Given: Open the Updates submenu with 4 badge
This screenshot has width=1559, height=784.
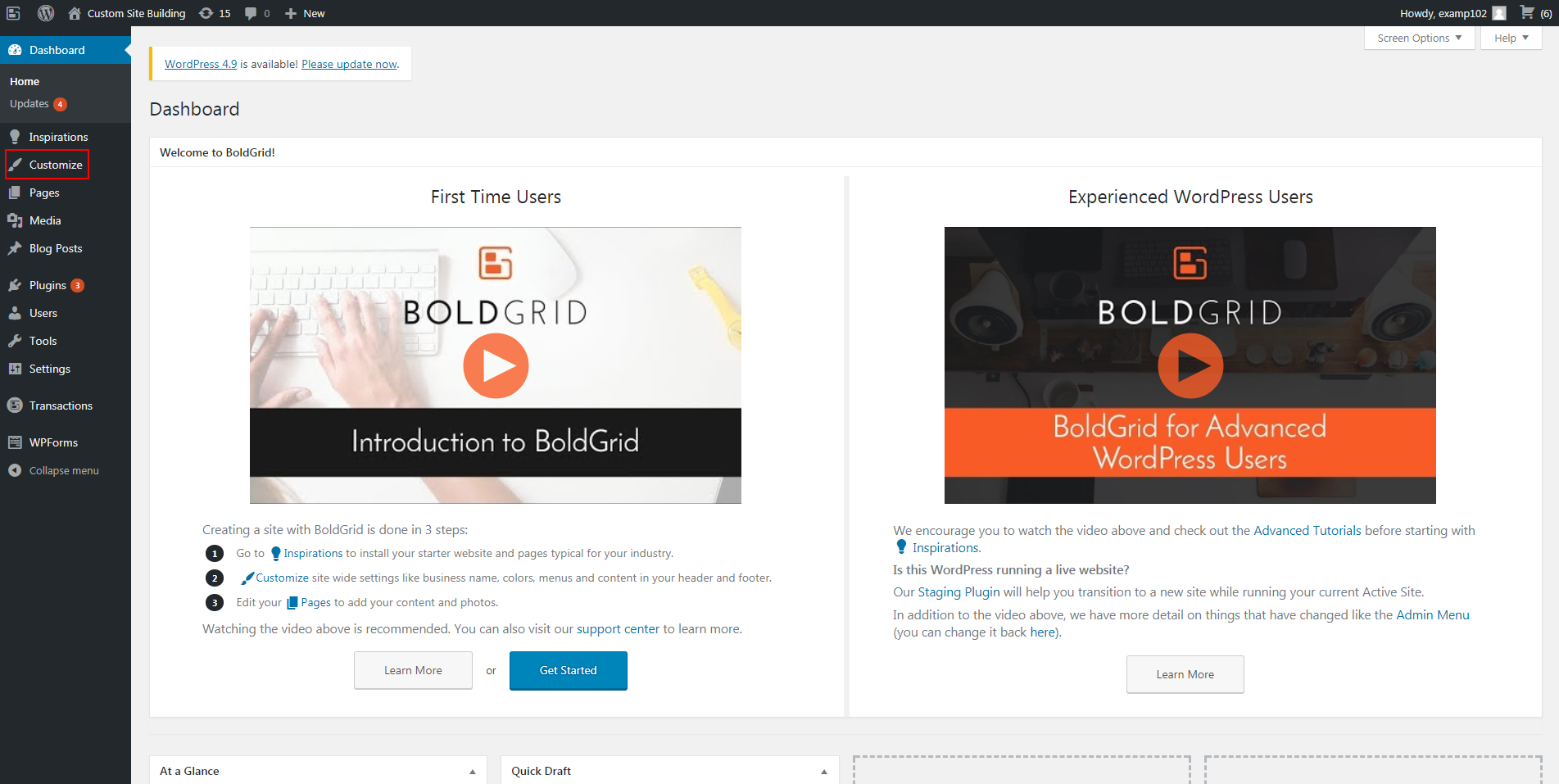Looking at the screenshot, I should 38,104.
